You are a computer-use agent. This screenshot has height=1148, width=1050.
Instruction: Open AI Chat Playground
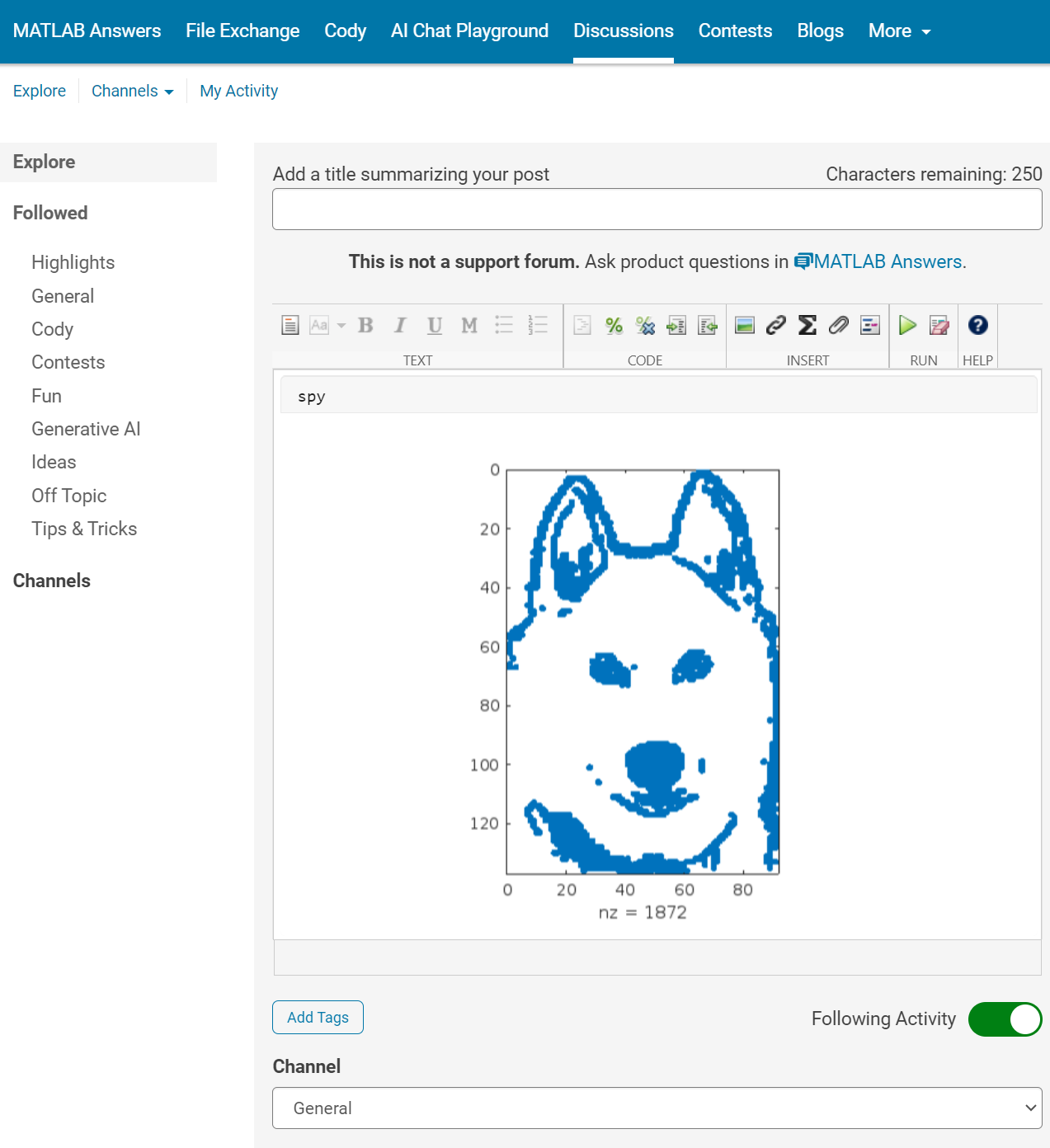point(469,31)
